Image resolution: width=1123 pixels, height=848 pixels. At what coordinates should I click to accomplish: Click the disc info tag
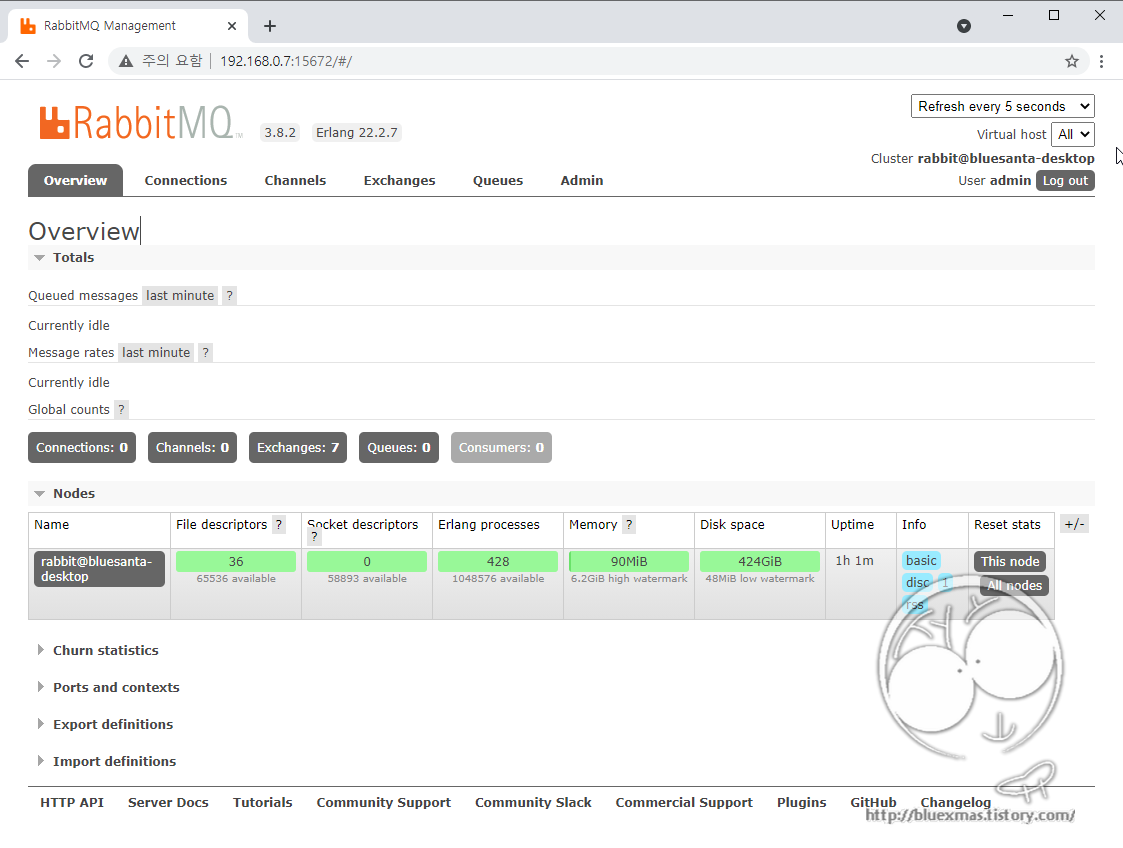(917, 583)
